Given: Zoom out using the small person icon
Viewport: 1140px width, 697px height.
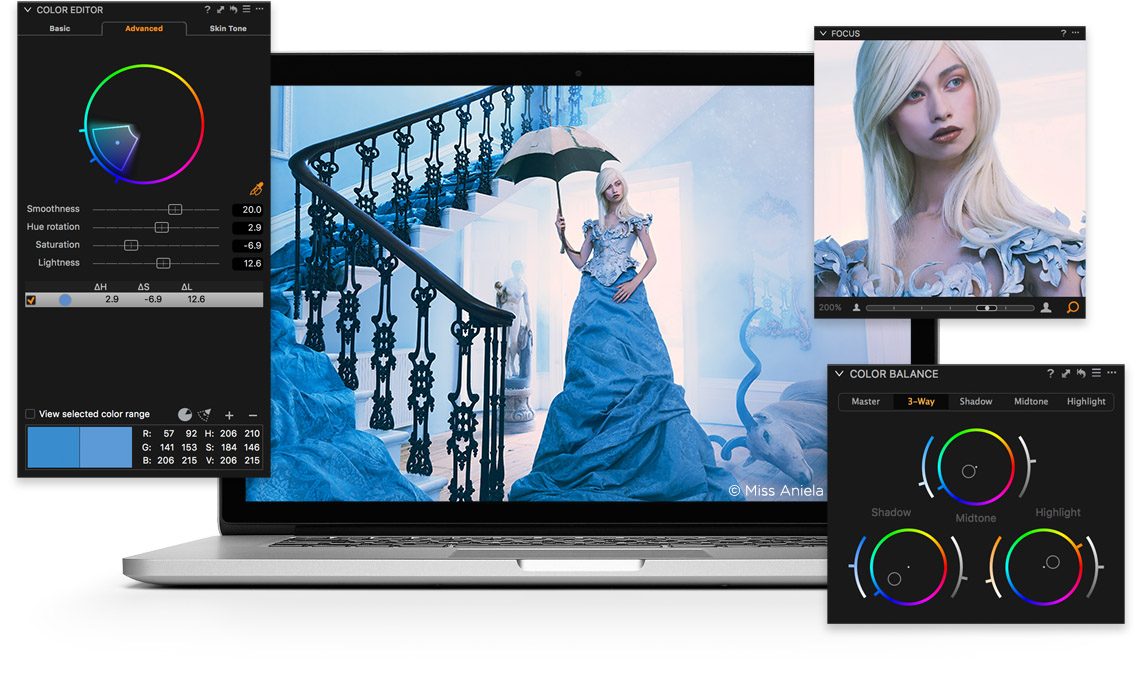Looking at the screenshot, I should 856,307.
